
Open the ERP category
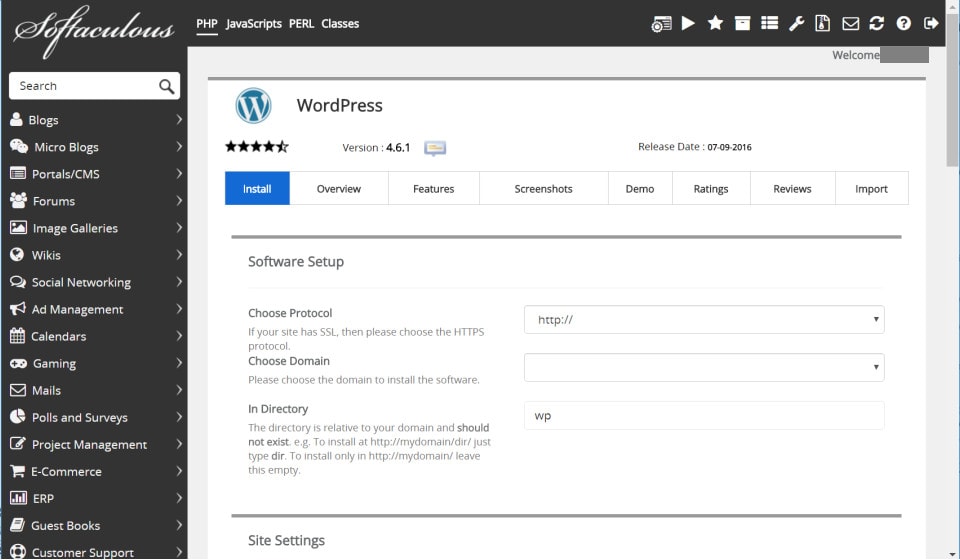tap(94, 498)
